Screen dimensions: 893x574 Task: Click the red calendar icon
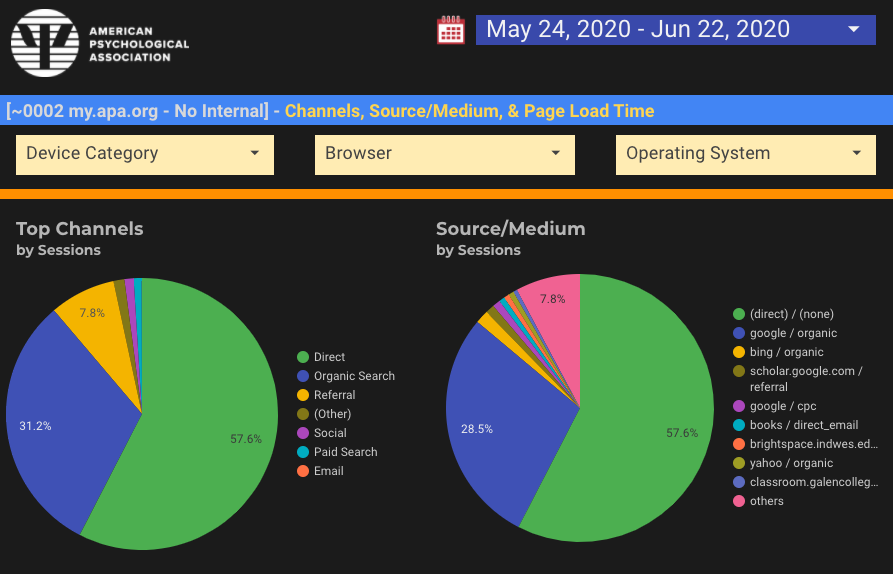pos(451,30)
